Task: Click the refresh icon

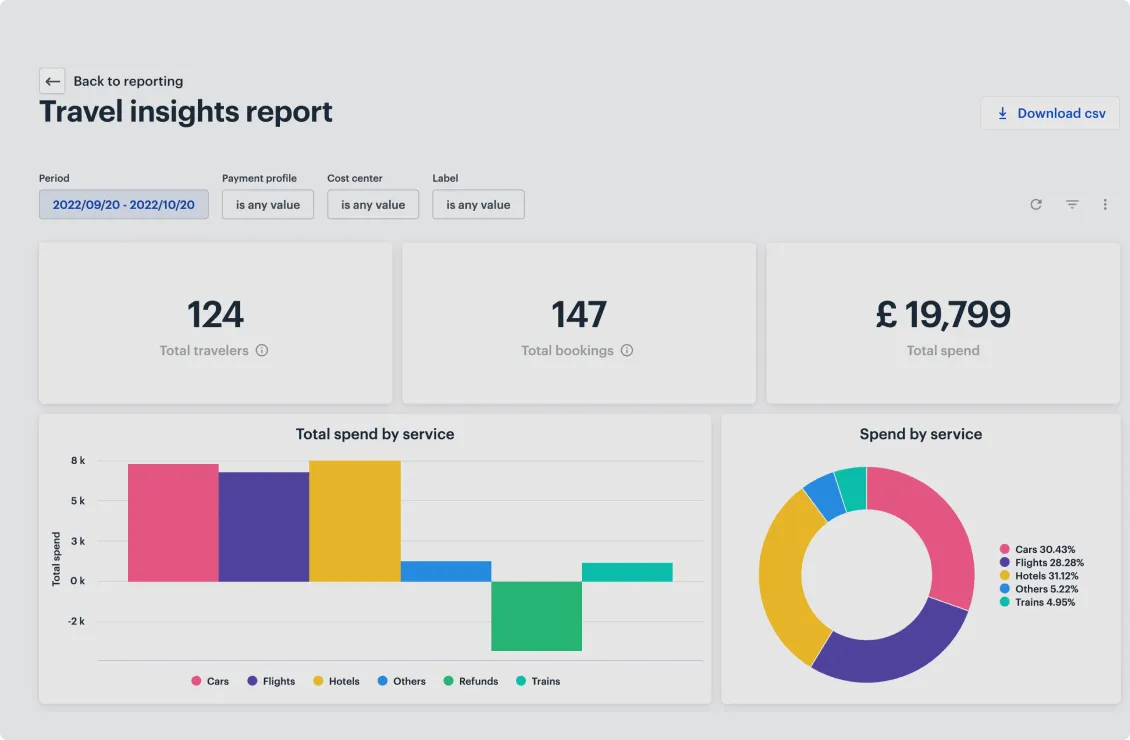Action: [x=1036, y=205]
